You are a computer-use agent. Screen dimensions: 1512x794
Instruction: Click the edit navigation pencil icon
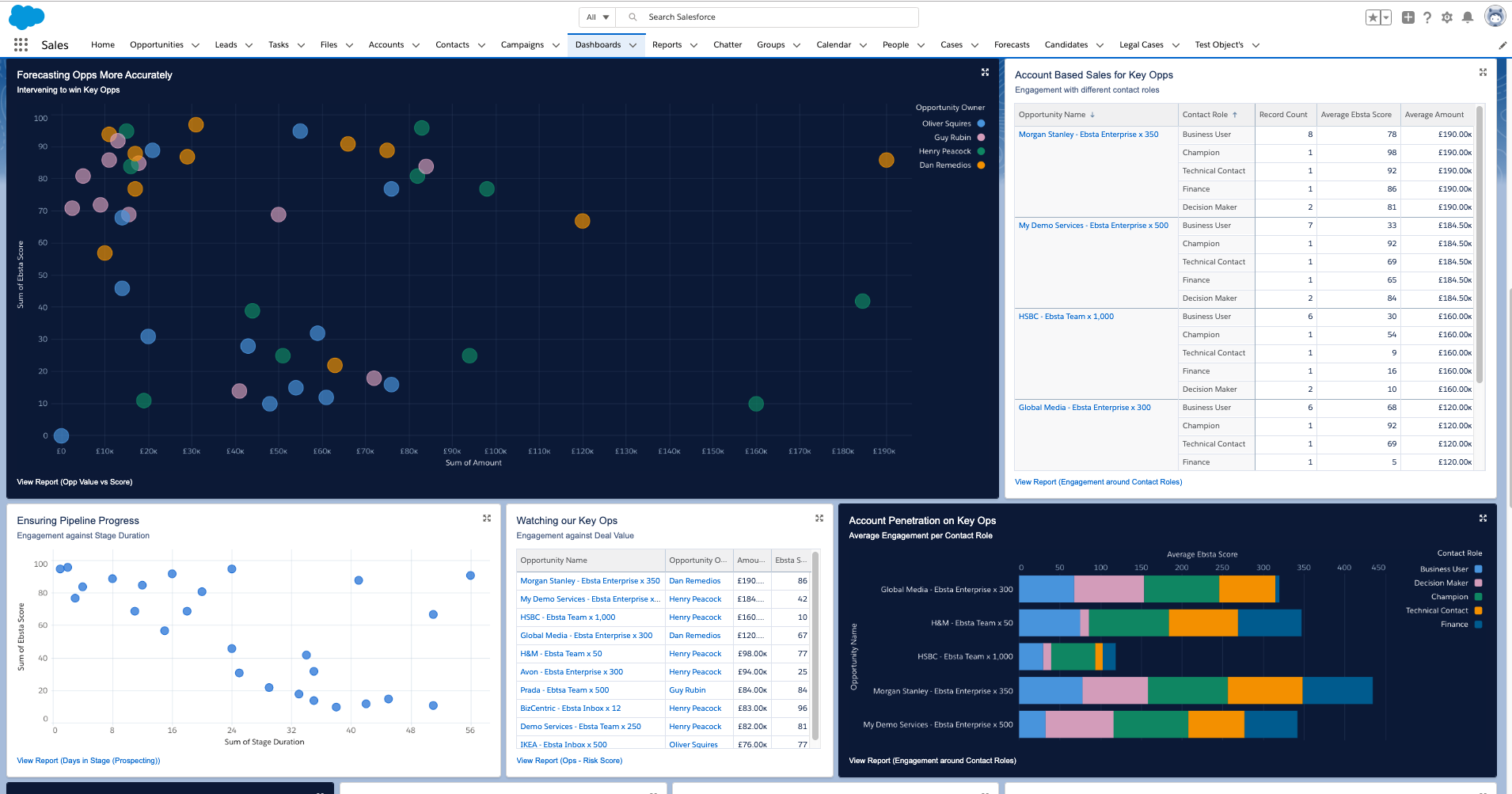pyautogui.click(x=1502, y=46)
